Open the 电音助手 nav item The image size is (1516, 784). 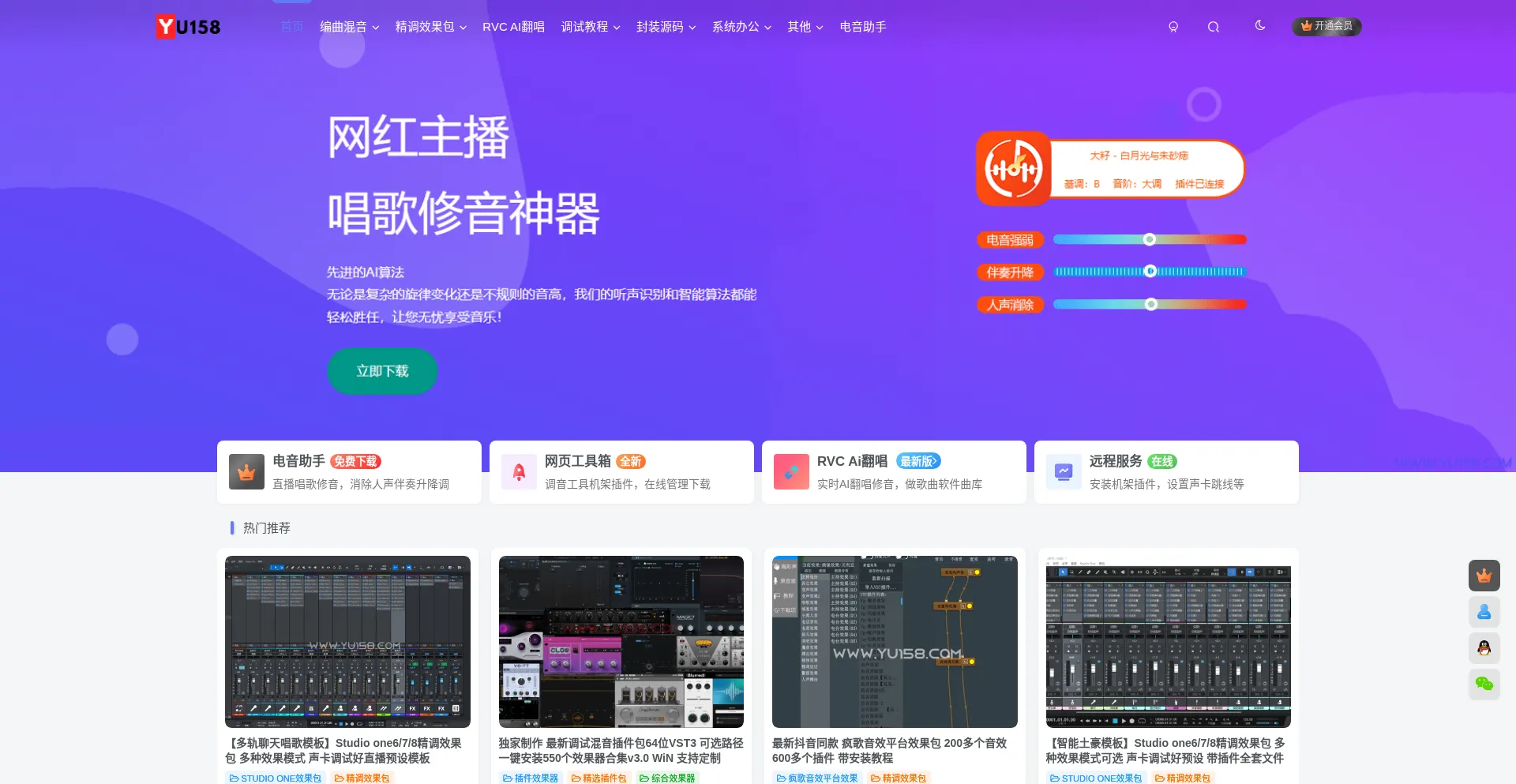863,27
